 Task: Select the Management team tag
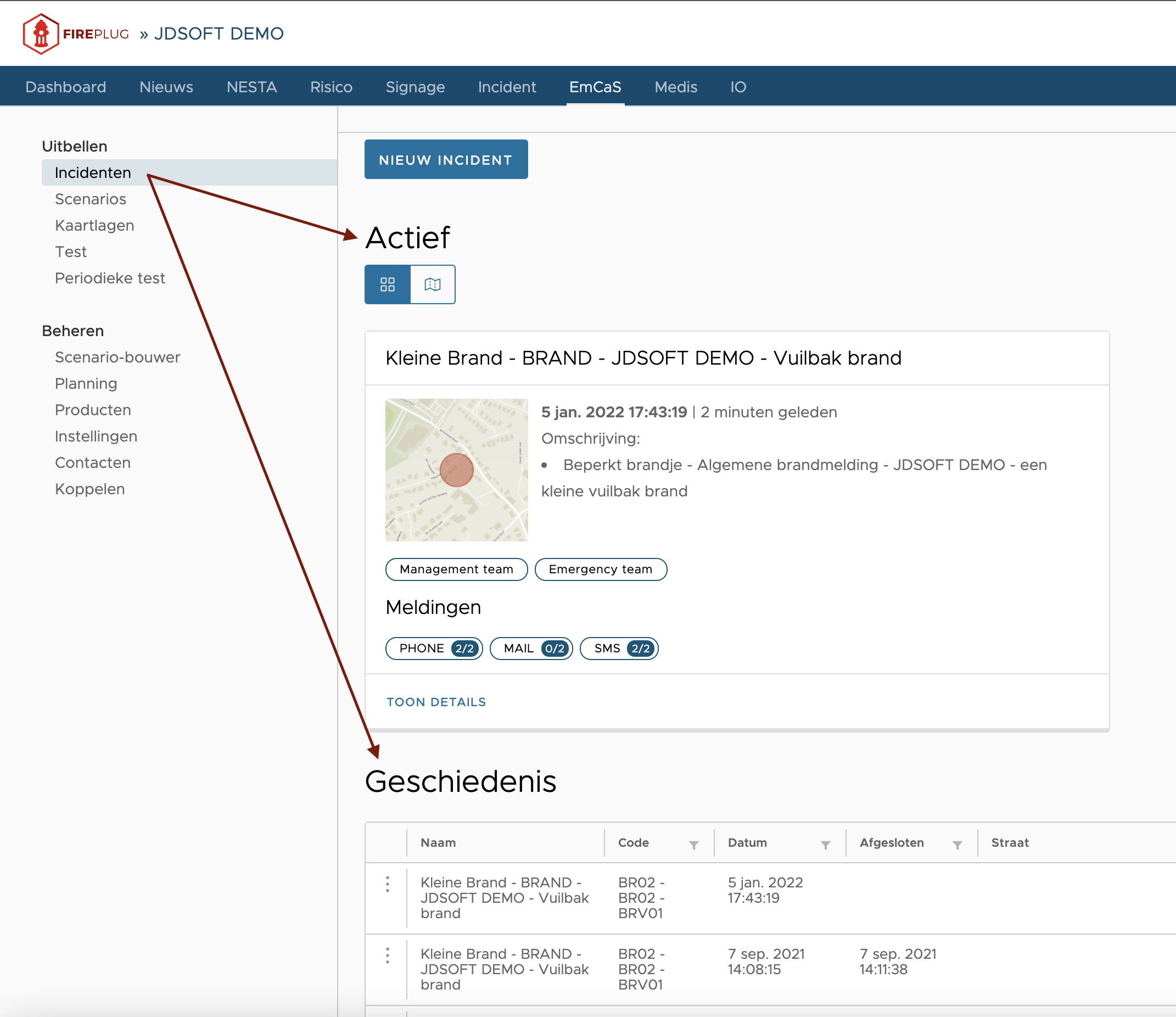click(456, 569)
